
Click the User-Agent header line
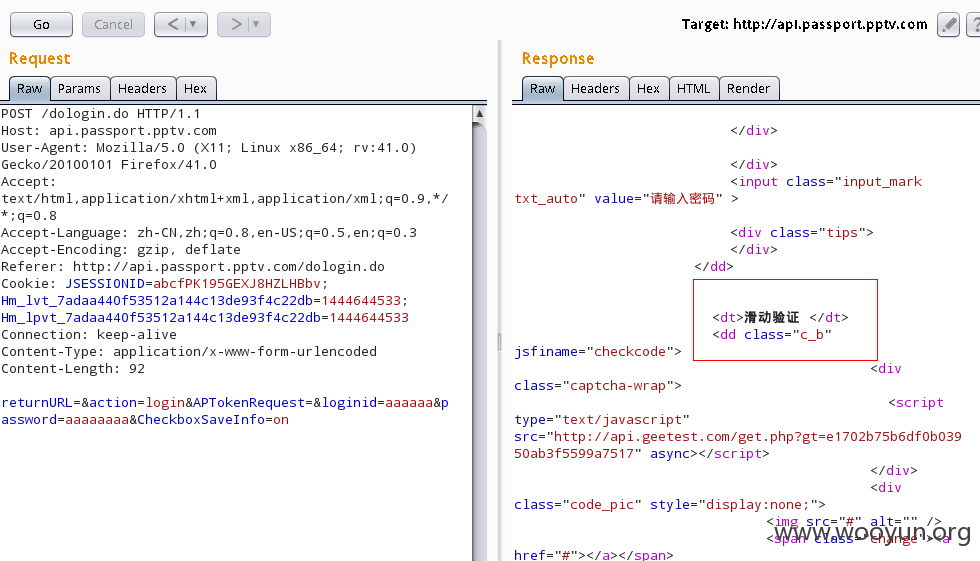click(209, 156)
